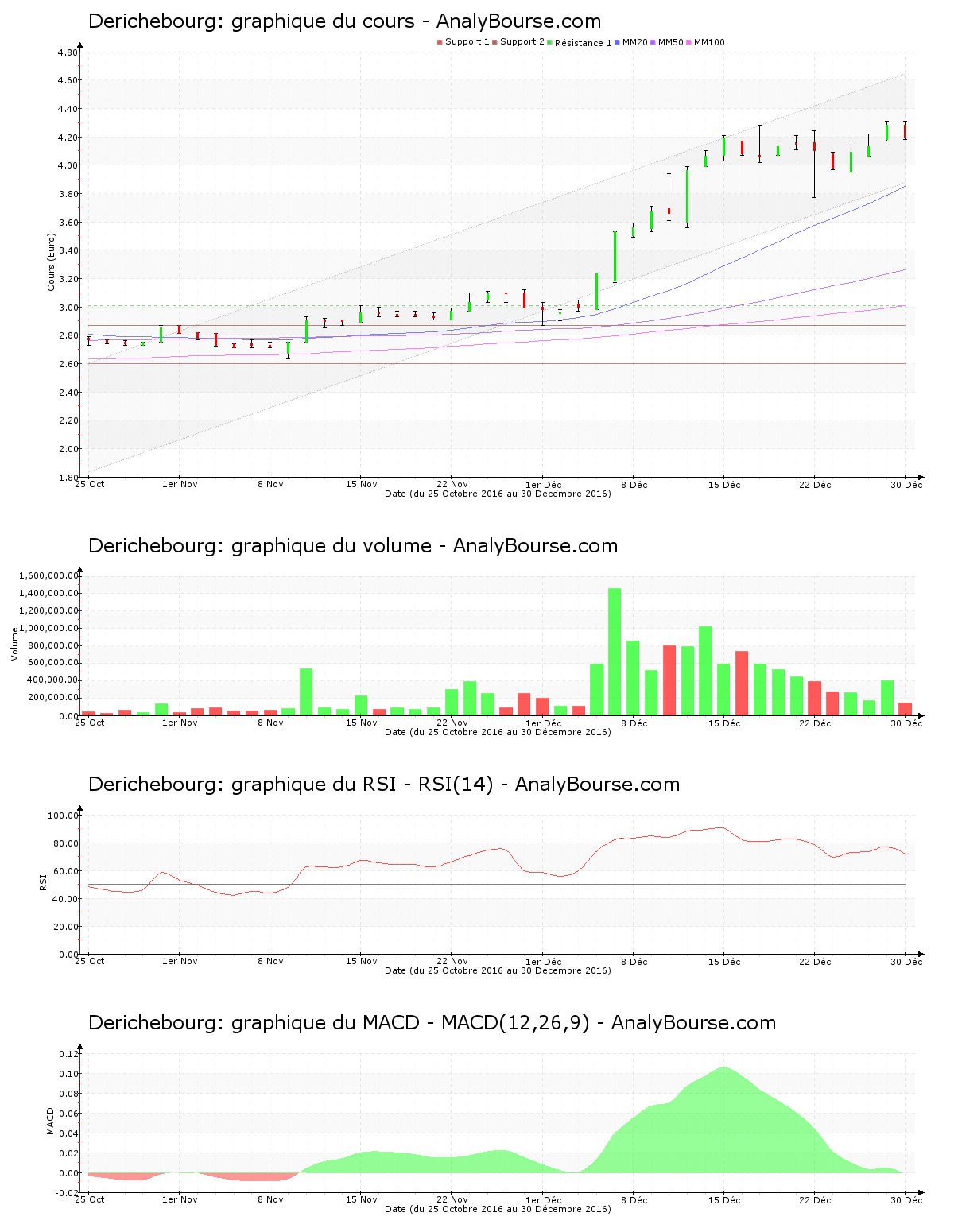Select the MM100 legend entry
Screen dimensions: 954x1232
(706, 42)
